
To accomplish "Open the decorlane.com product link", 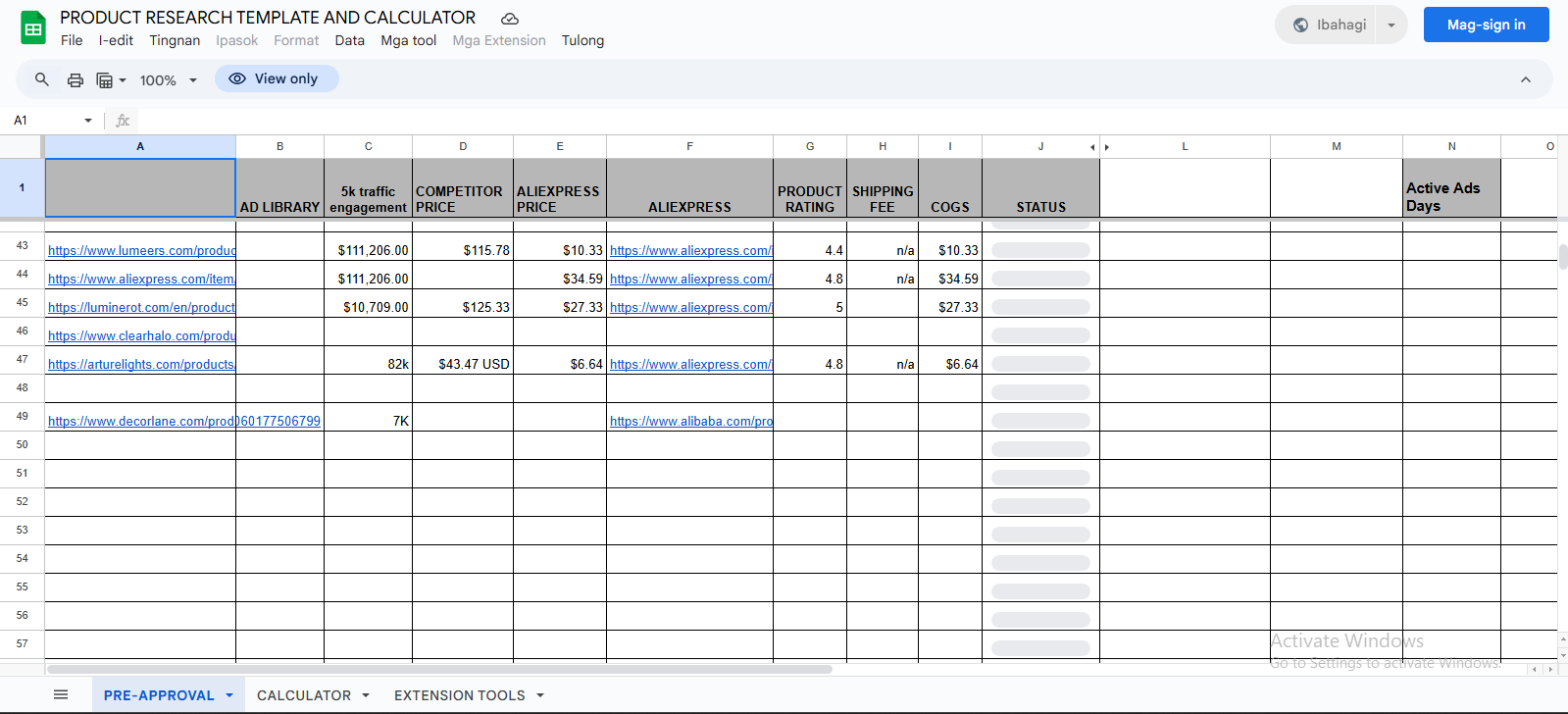I will (x=141, y=422).
